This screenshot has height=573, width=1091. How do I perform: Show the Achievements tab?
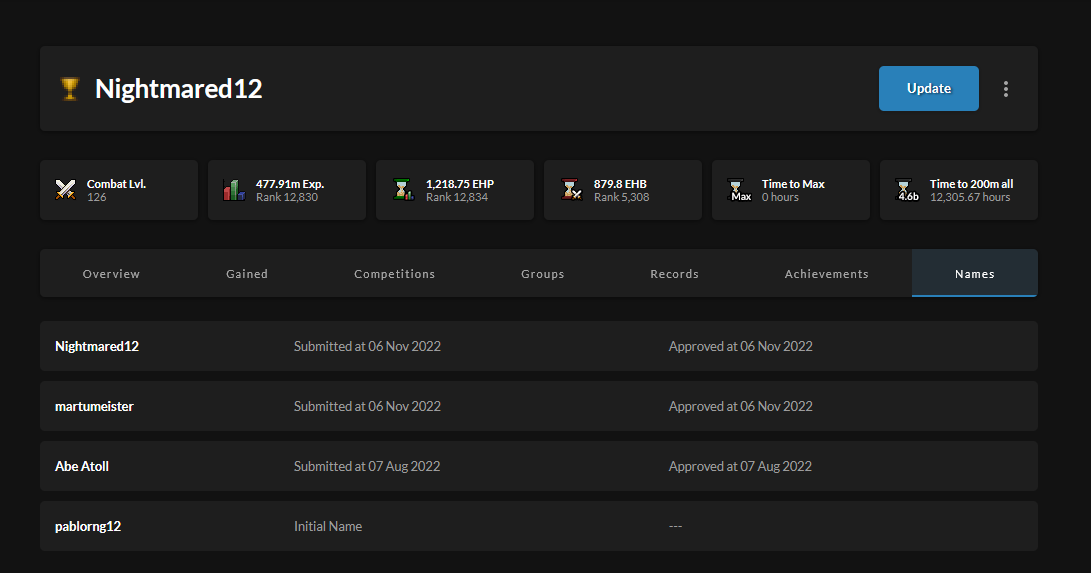click(x=826, y=274)
